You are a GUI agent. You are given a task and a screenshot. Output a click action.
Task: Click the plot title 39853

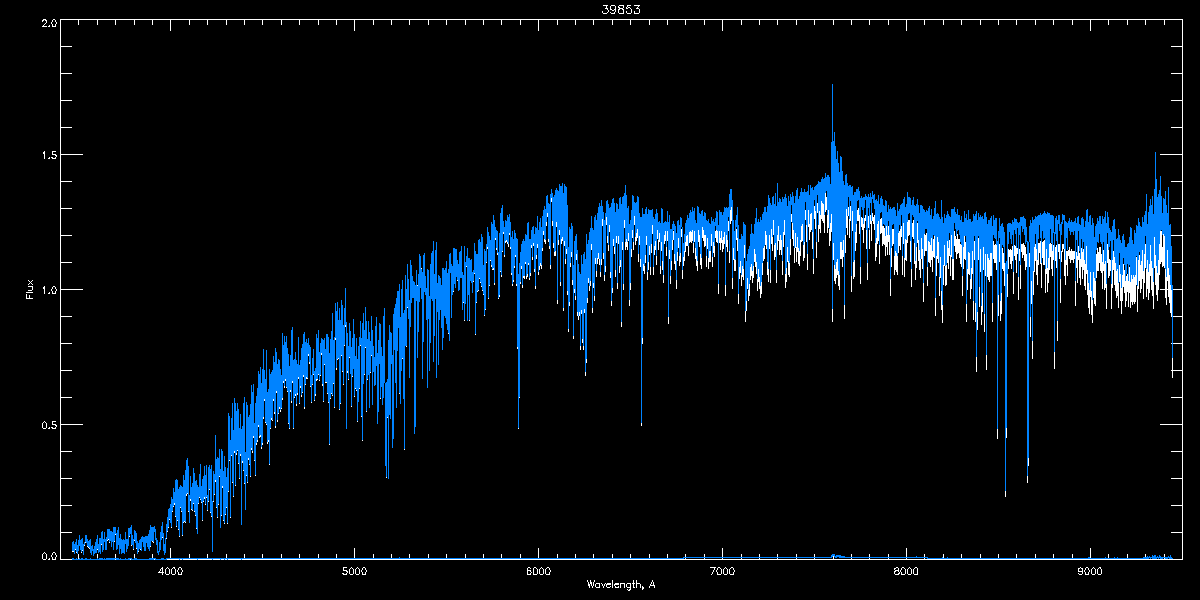620,9
